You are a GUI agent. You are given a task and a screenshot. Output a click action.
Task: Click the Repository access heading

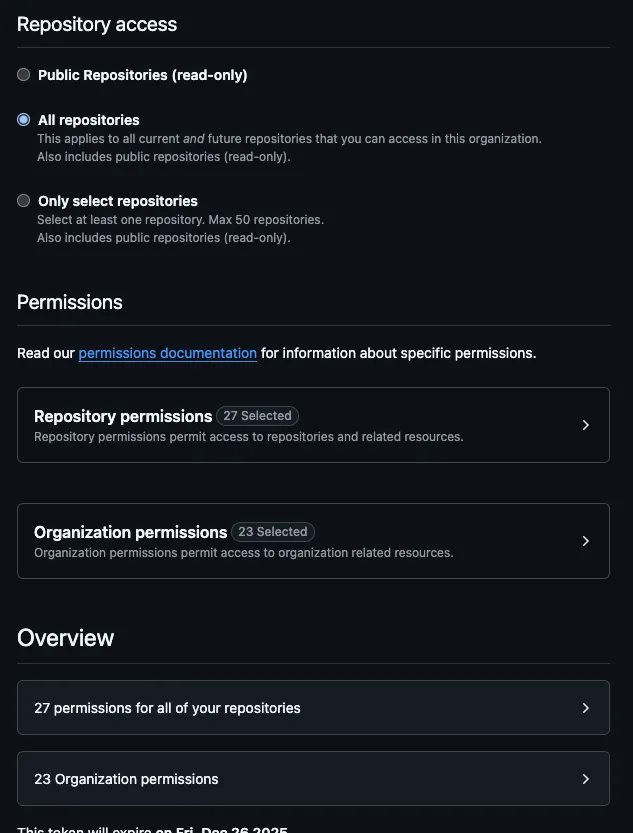coord(97,24)
